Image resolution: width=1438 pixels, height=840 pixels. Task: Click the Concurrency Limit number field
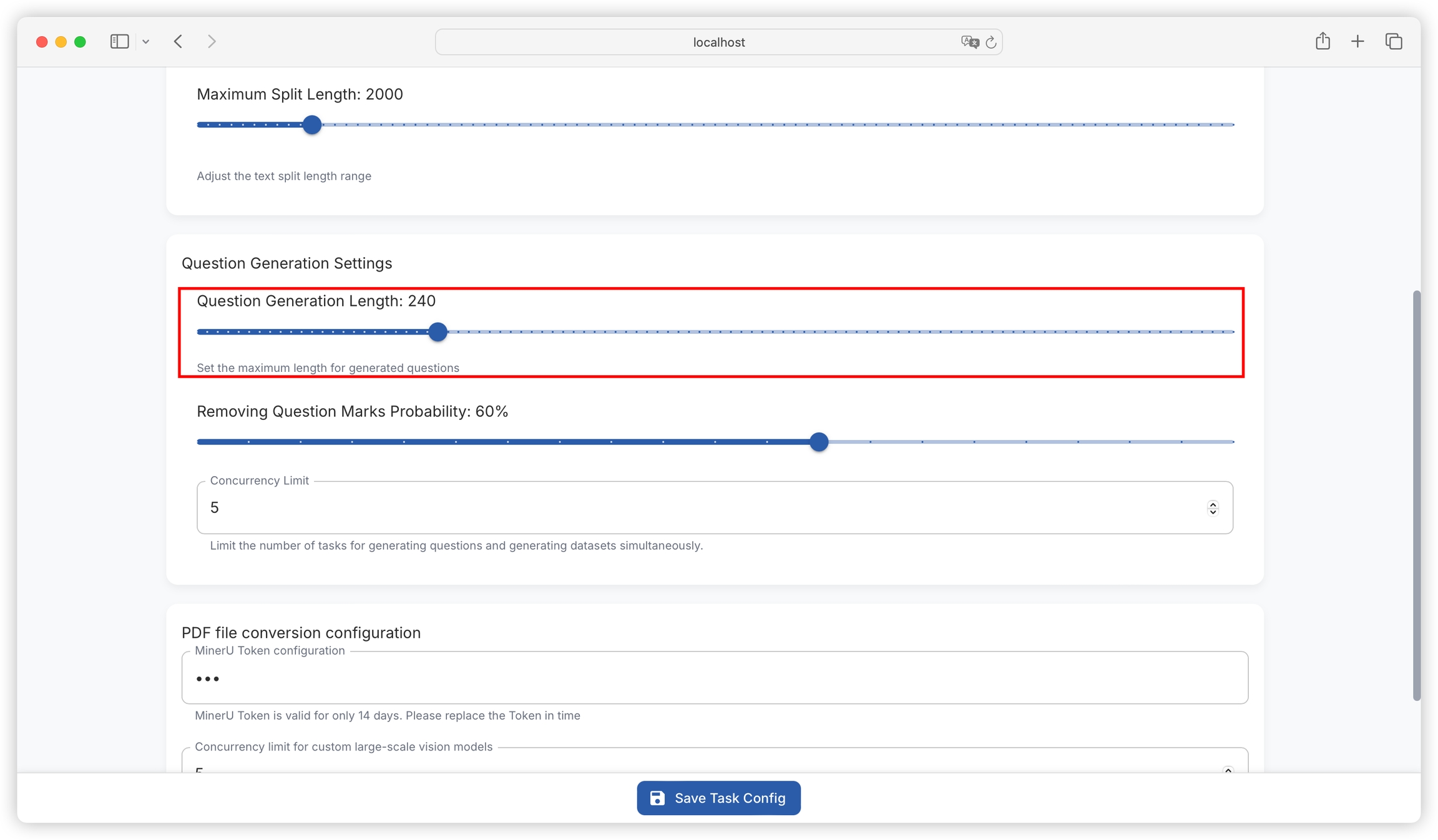click(x=687, y=507)
